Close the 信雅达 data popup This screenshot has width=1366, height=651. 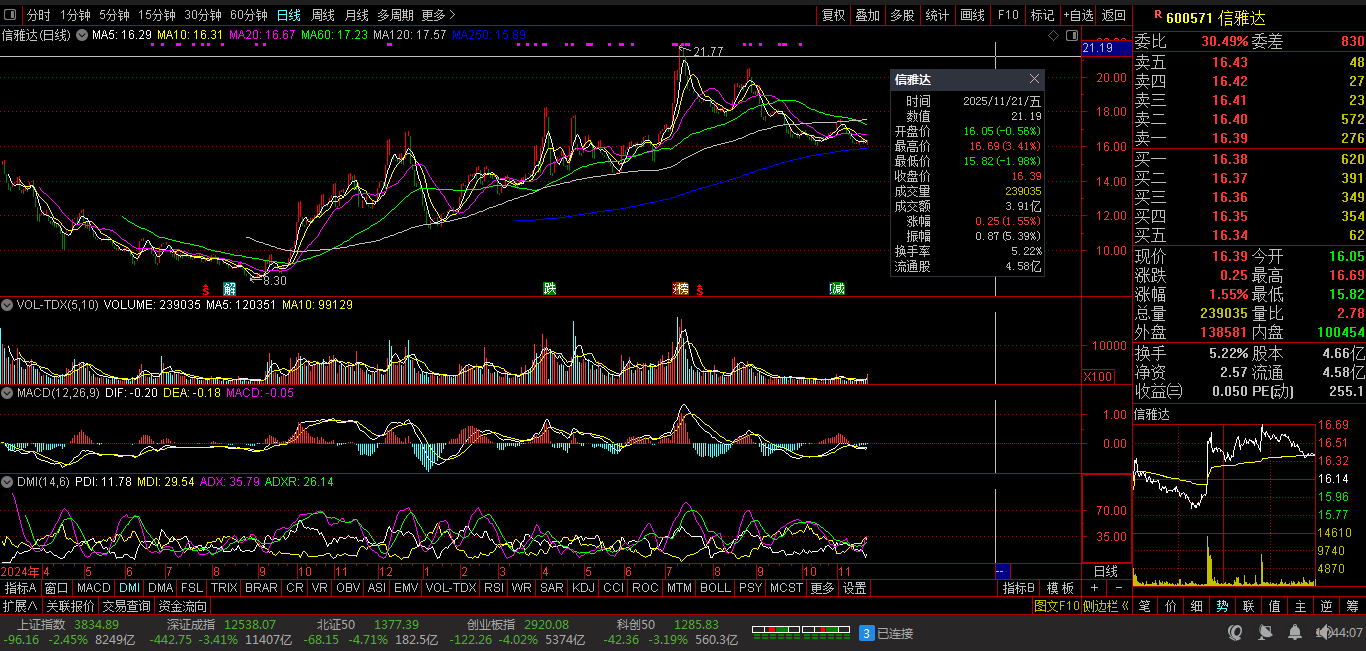tap(1035, 79)
